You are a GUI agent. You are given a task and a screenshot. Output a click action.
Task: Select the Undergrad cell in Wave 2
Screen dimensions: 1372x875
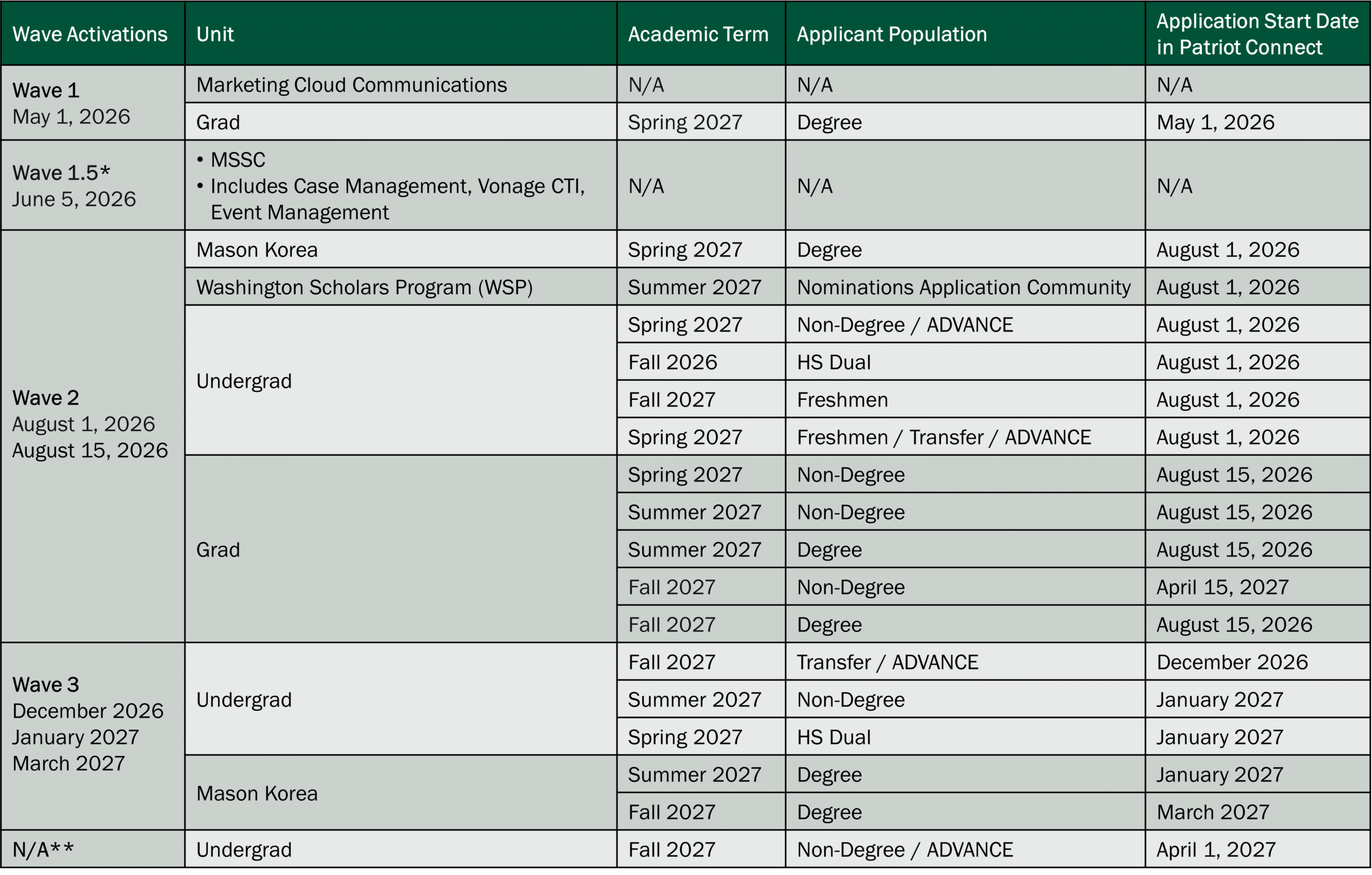pyautogui.click(x=244, y=380)
